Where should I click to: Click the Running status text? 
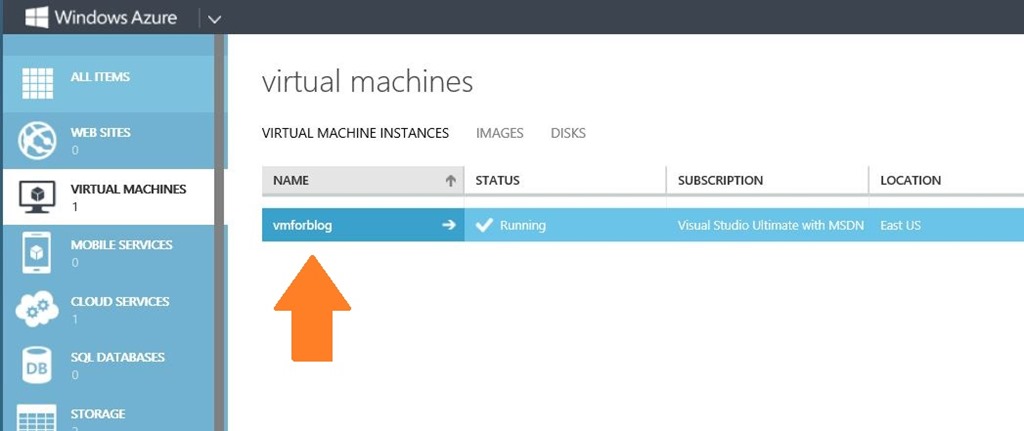pyautogui.click(x=522, y=225)
